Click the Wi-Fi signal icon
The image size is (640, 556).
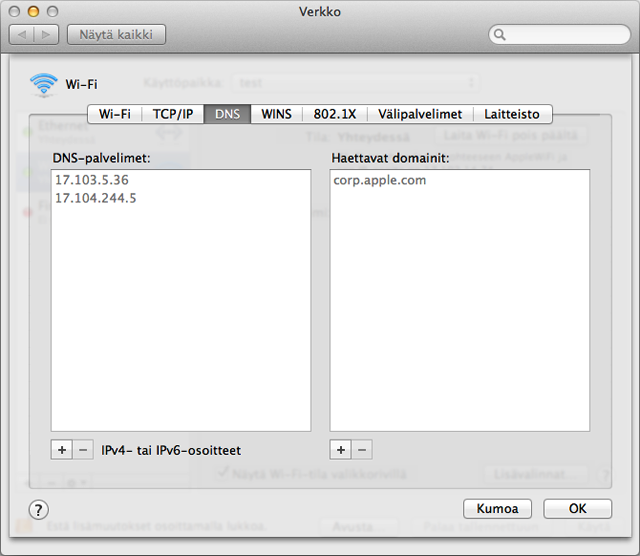tap(44, 85)
